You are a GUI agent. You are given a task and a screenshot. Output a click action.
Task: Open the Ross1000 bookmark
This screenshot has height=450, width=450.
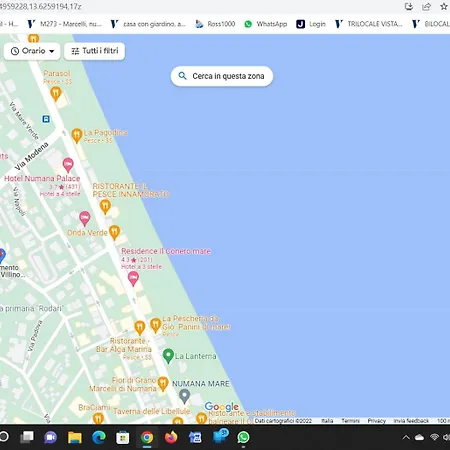(x=215, y=24)
